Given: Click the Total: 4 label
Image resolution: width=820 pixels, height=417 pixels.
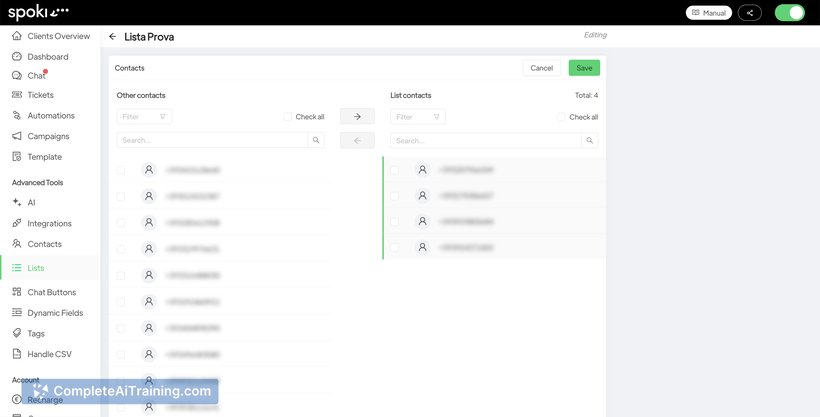Looking at the screenshot, I should (586, 95).
